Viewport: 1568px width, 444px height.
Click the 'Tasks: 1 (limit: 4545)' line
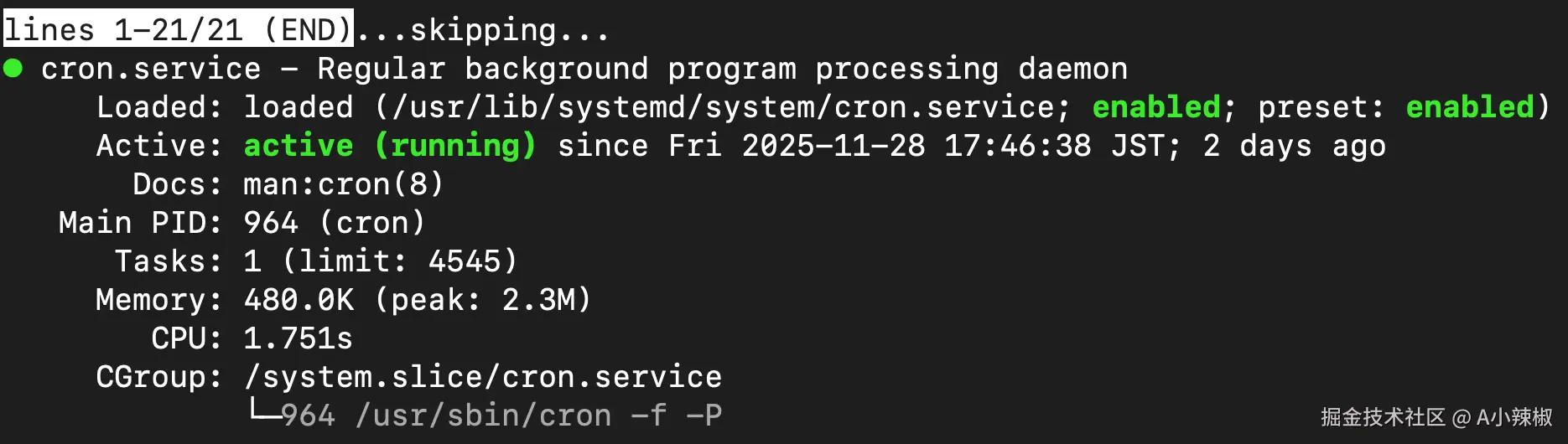315,261
